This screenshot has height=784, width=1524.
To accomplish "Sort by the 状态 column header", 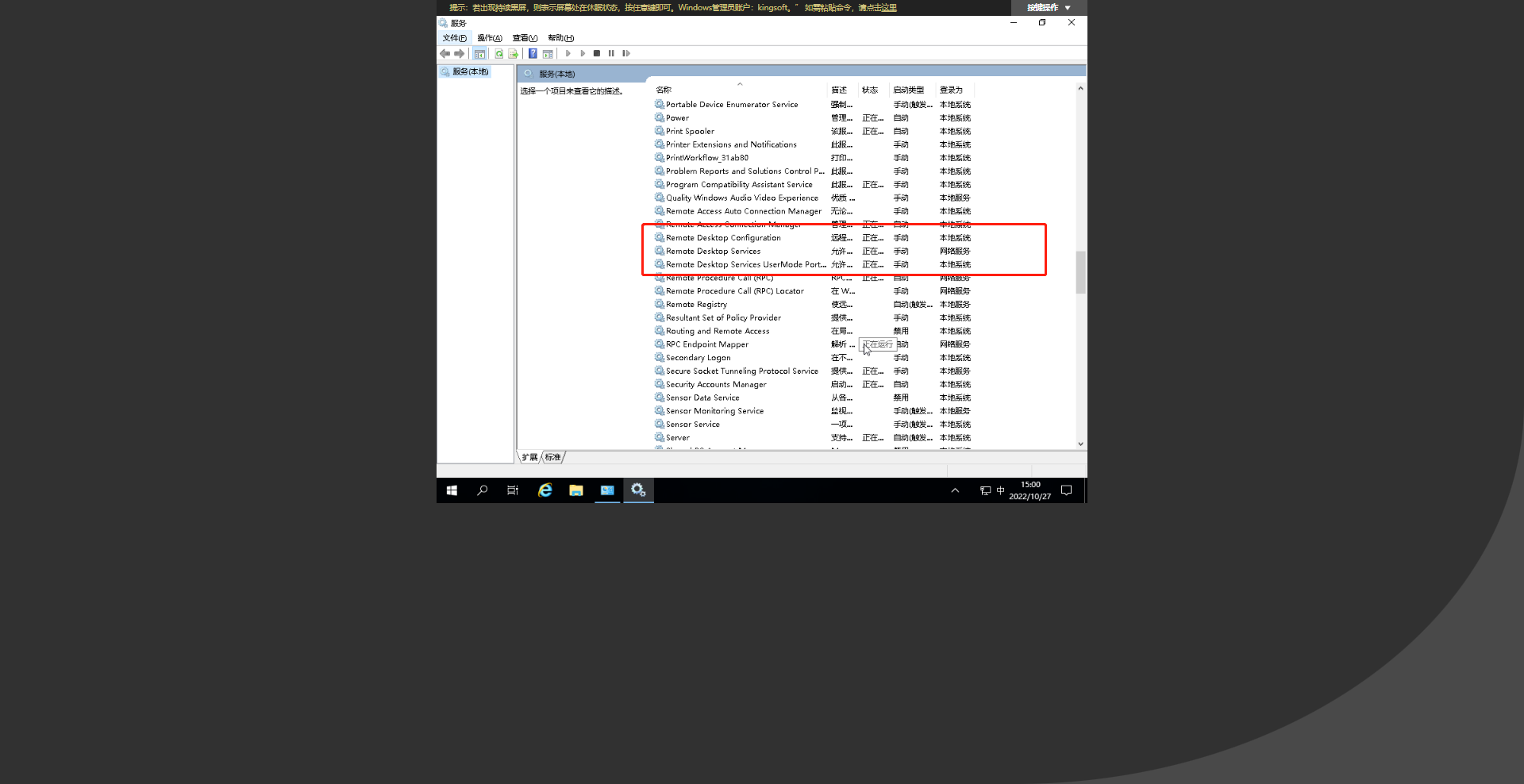I will (x=874, y=90).
